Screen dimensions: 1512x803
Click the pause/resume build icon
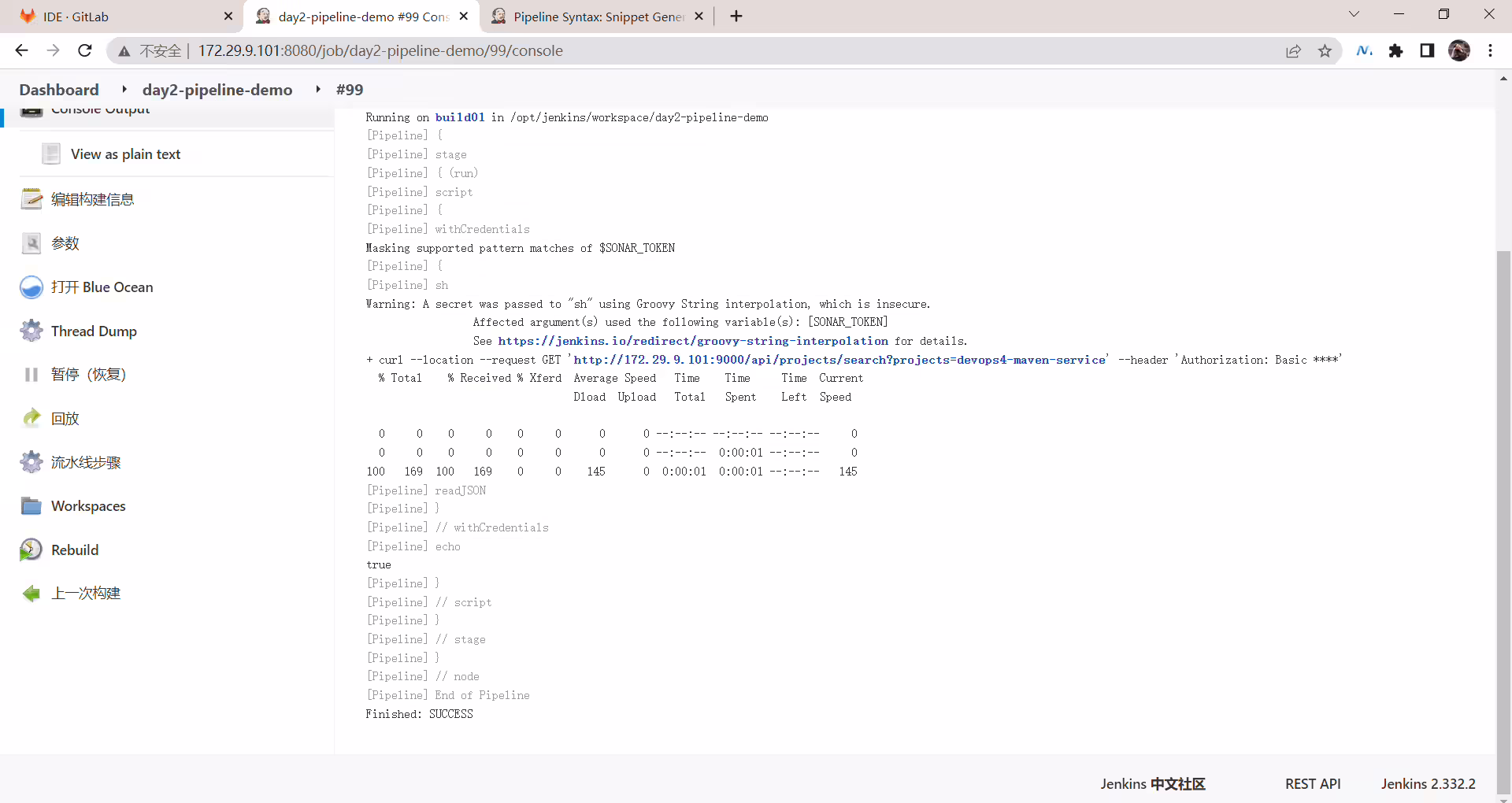point(31,375)
